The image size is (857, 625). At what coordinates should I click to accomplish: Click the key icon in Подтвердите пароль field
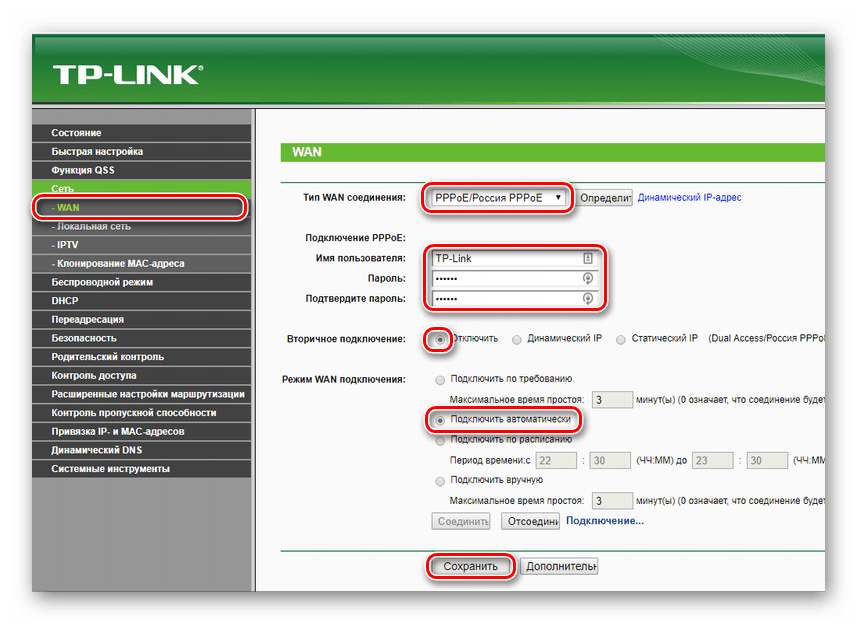(588, 298)
